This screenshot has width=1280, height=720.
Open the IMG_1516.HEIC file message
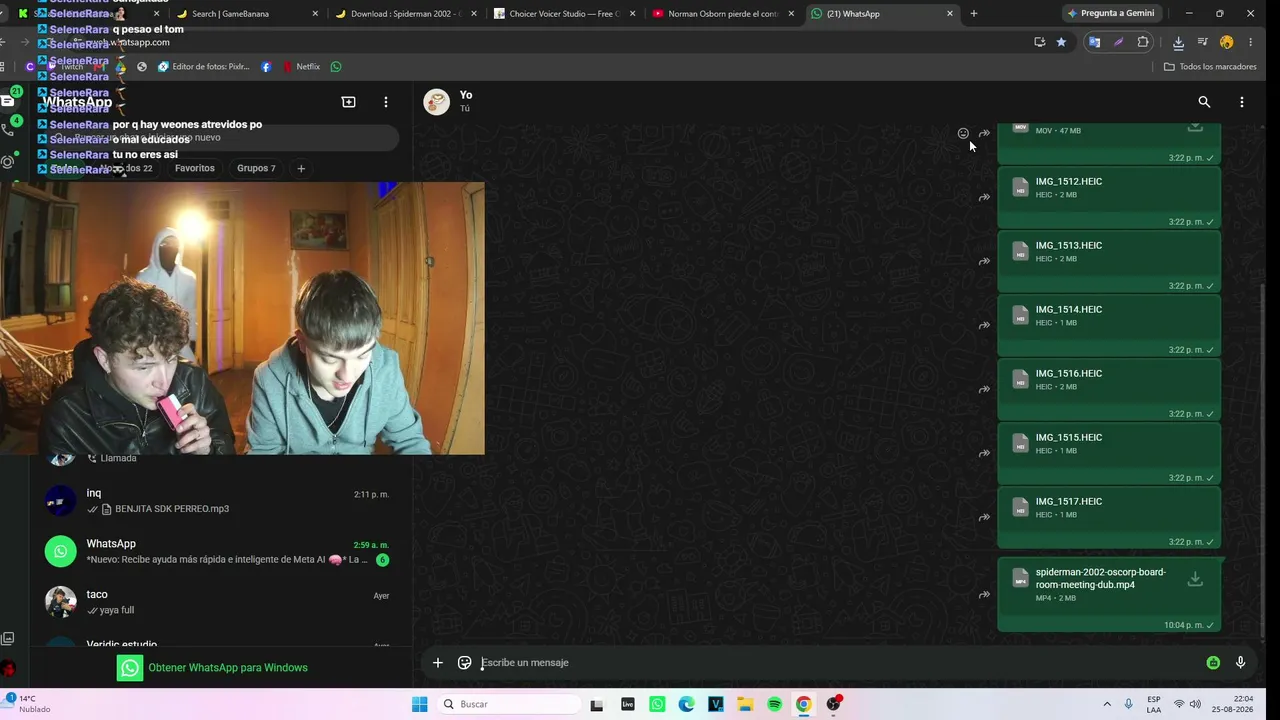pos(1109,390)
